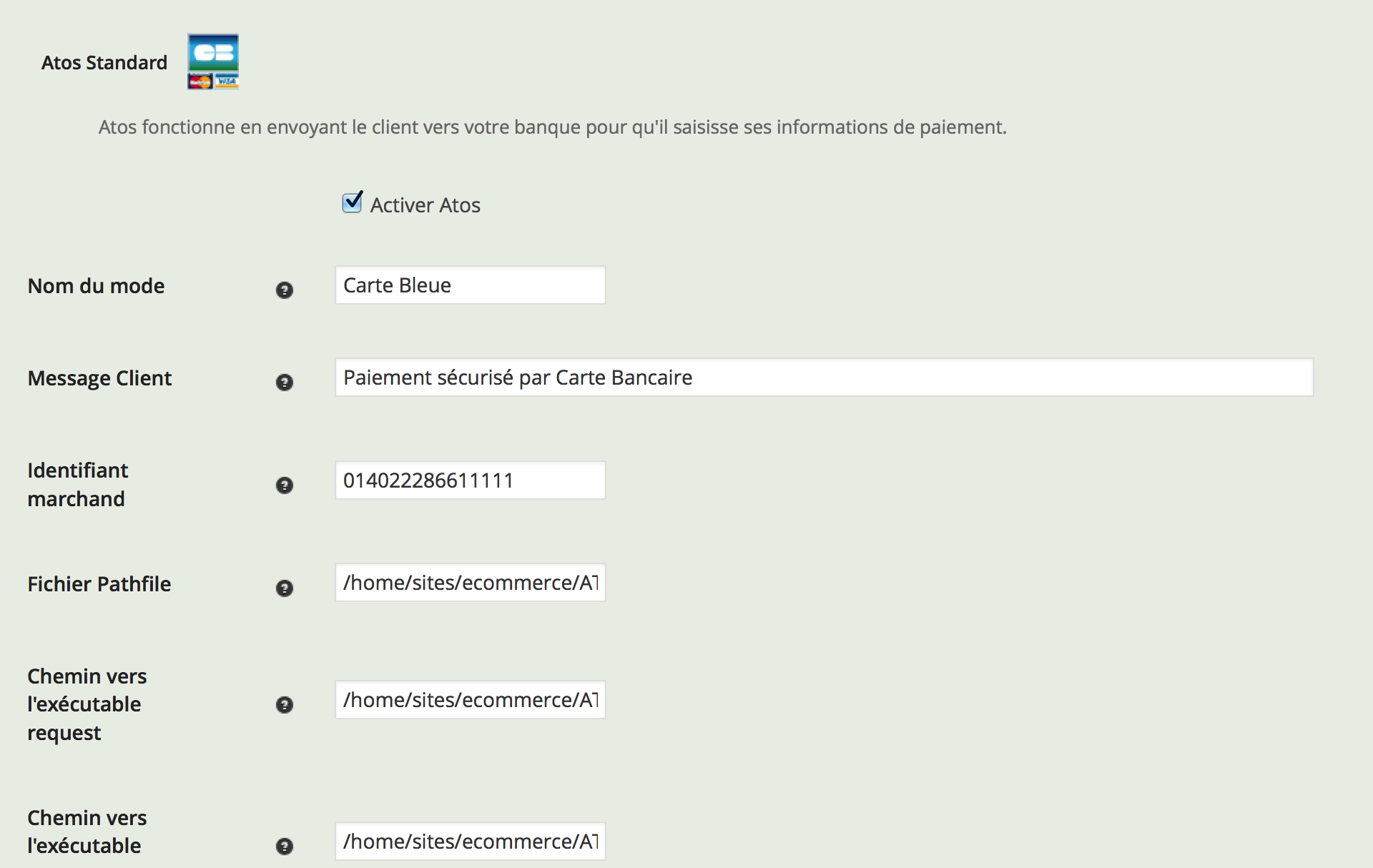
Task: Click the Fichier Pathfile path input
Action: [470, 583]
